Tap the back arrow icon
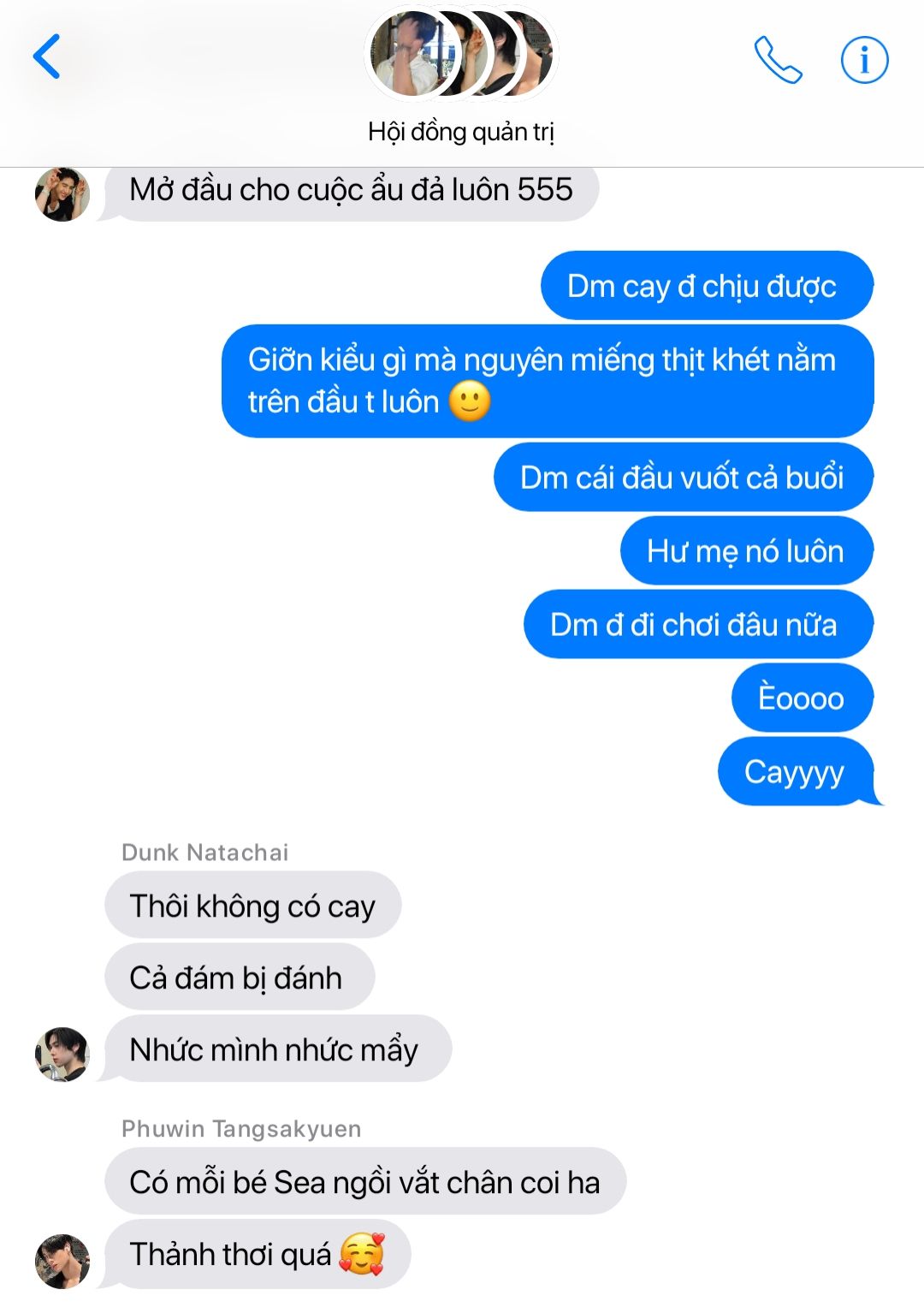Screen dimensions: 924x1313 [x=46, y=56]
